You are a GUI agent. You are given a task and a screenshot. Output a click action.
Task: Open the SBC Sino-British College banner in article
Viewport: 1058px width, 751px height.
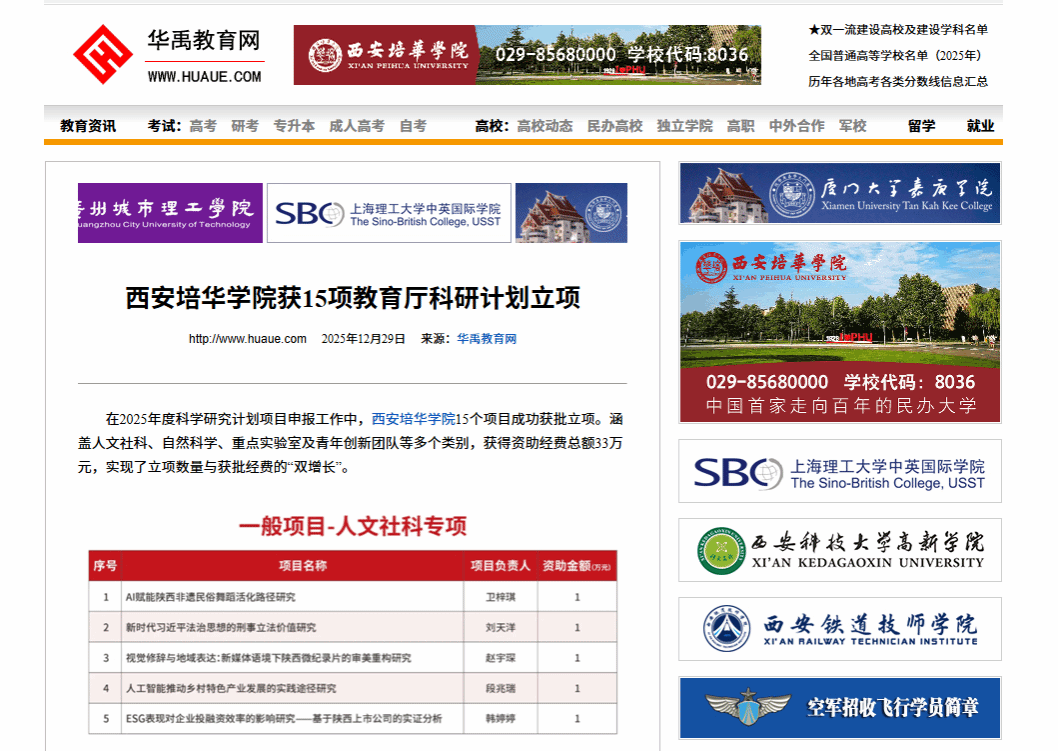point(388,213)
